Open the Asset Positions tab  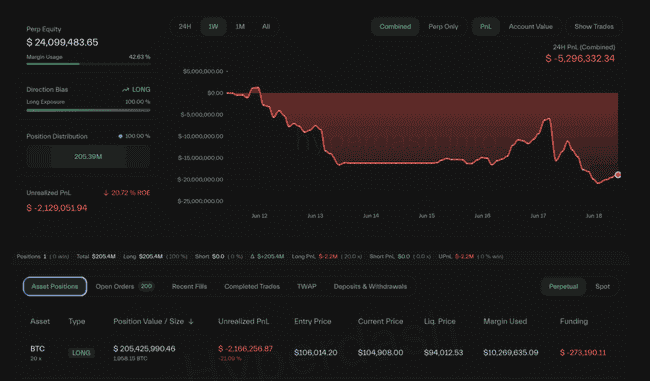(55, 286)
